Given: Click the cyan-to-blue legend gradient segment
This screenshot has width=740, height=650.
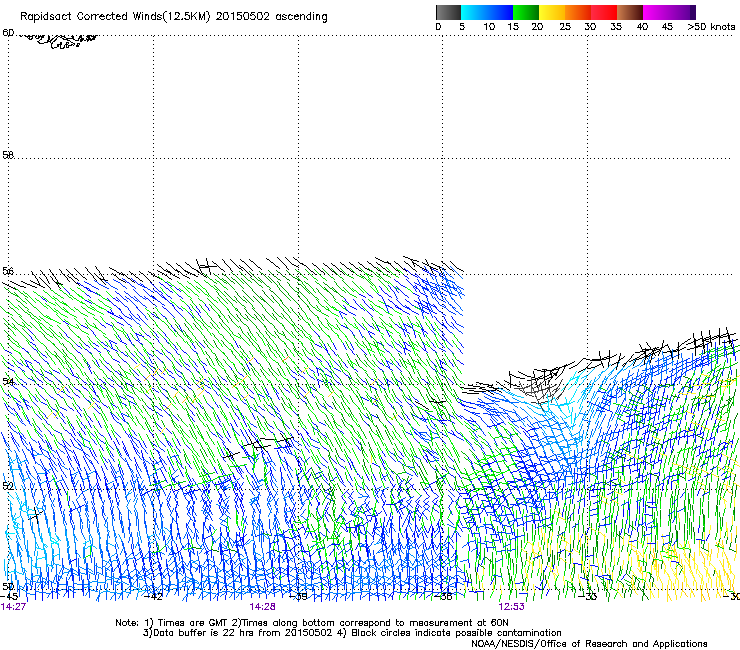Looking at the screenshot, I should (x=487, y=12).
